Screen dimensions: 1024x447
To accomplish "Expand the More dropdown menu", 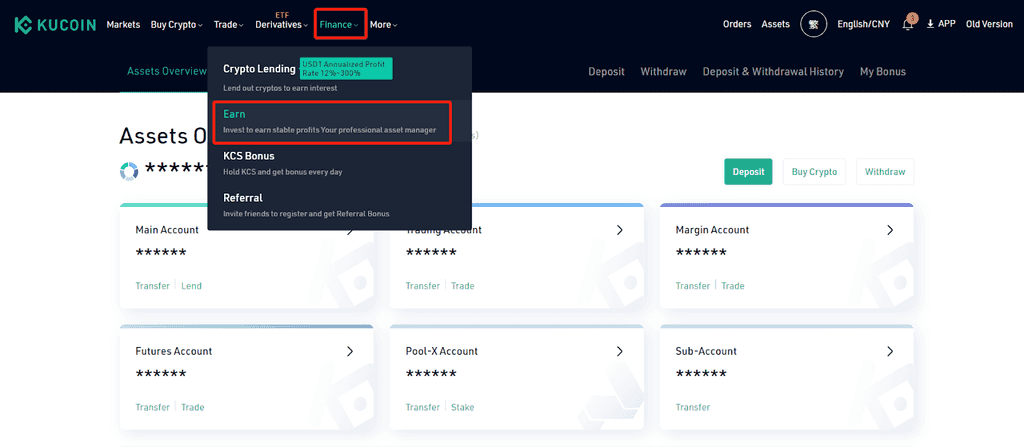I will point(383,25).
